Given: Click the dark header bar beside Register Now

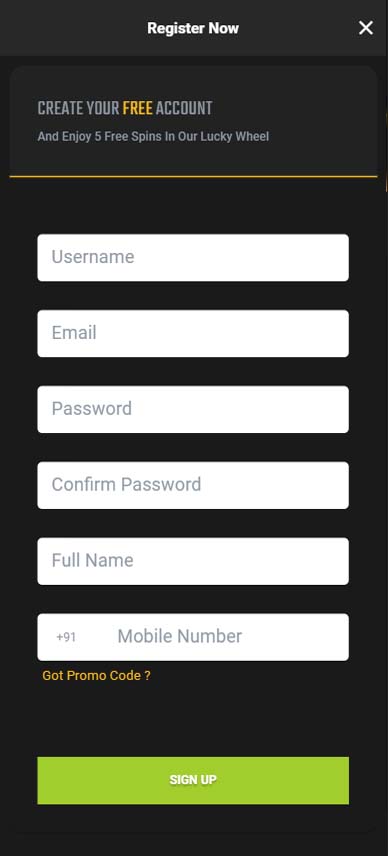Looking at the screenshot, I should (x=71, y=28).
